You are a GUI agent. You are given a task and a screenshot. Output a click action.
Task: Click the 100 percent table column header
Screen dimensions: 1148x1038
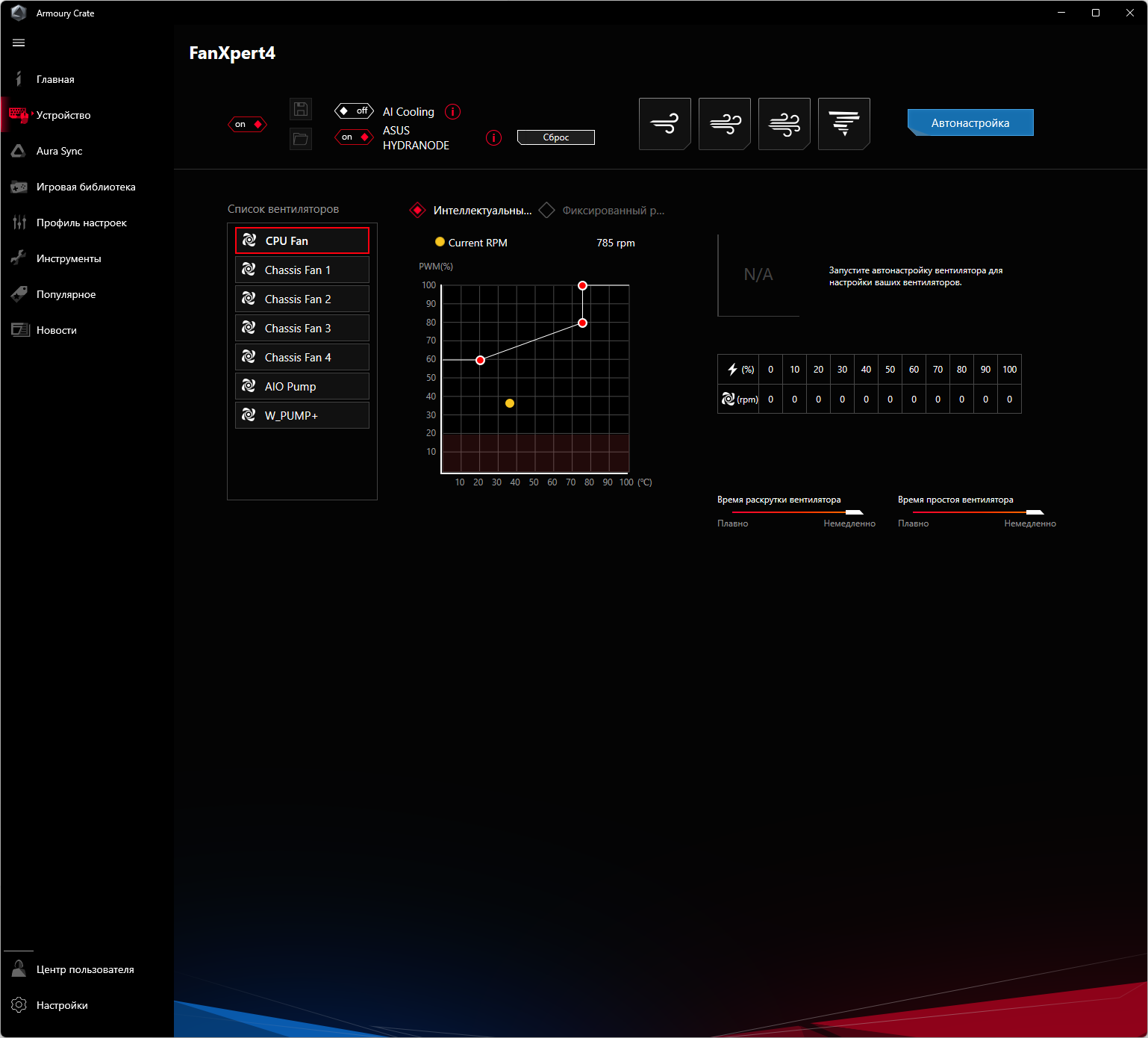(x=1010, y=369)
